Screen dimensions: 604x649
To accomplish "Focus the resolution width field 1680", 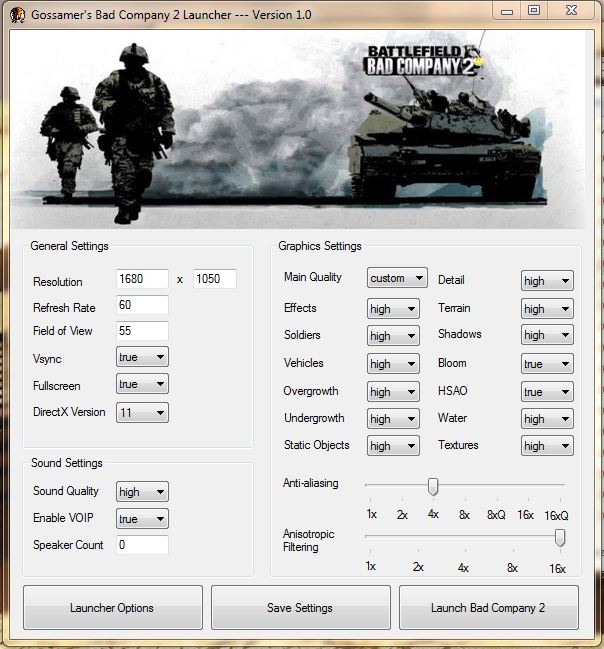I will click(142, 279).
